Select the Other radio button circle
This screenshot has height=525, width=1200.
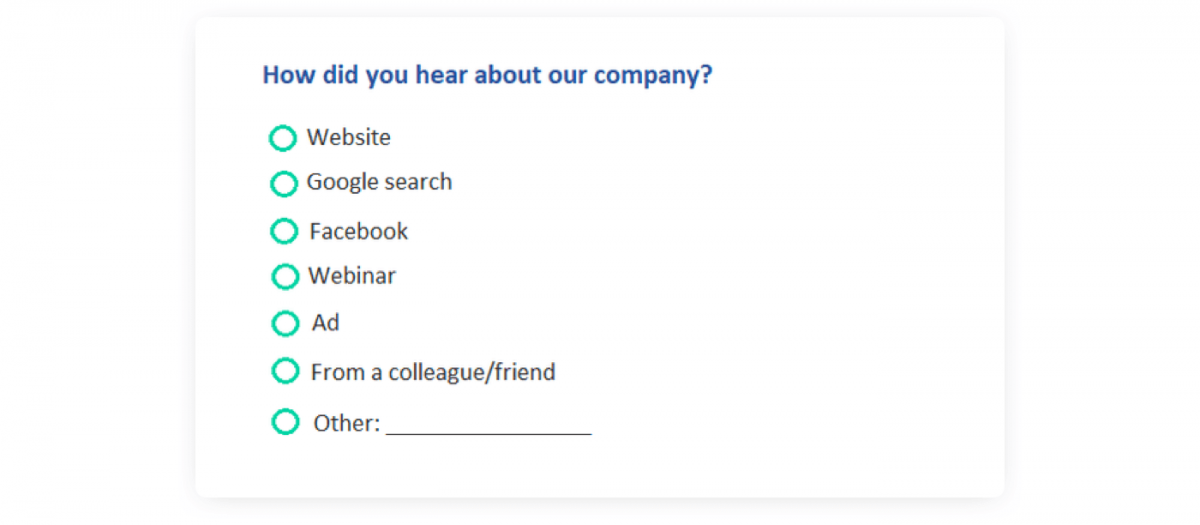pos(285,422)
